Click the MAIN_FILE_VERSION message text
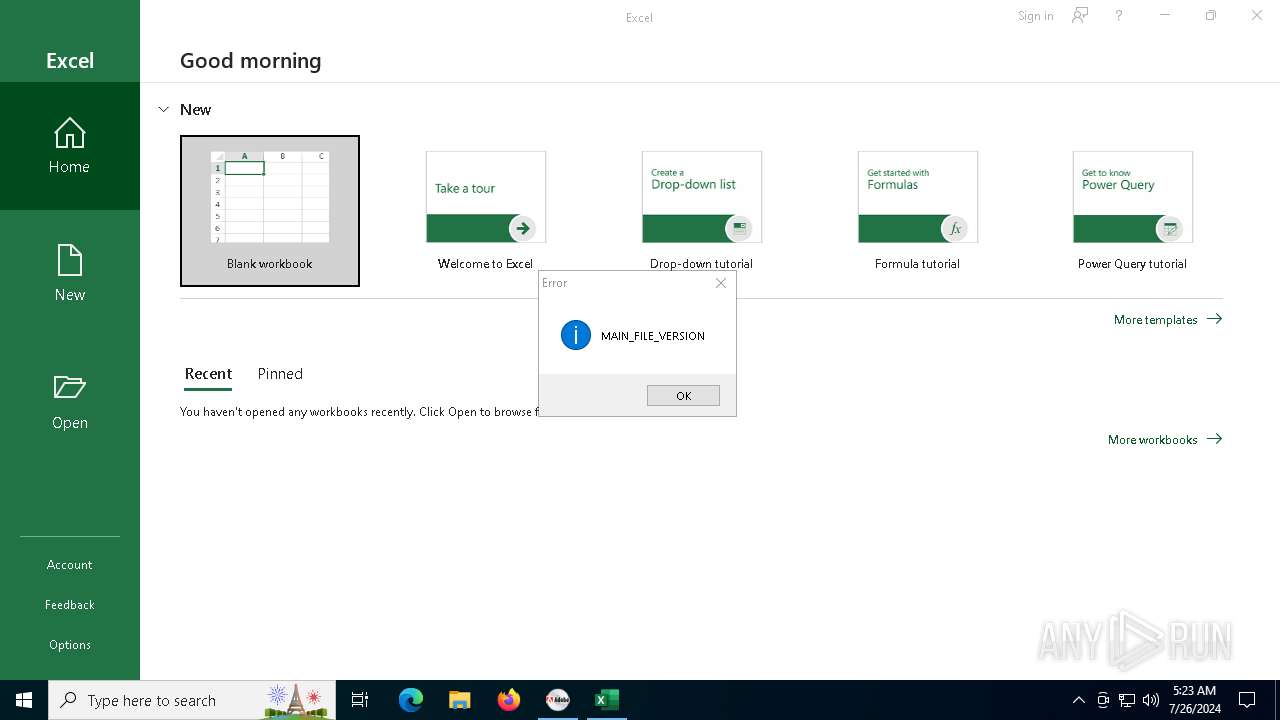This screenshot has width=1280, height=720. pyautogui.click(x=653, y=336)
